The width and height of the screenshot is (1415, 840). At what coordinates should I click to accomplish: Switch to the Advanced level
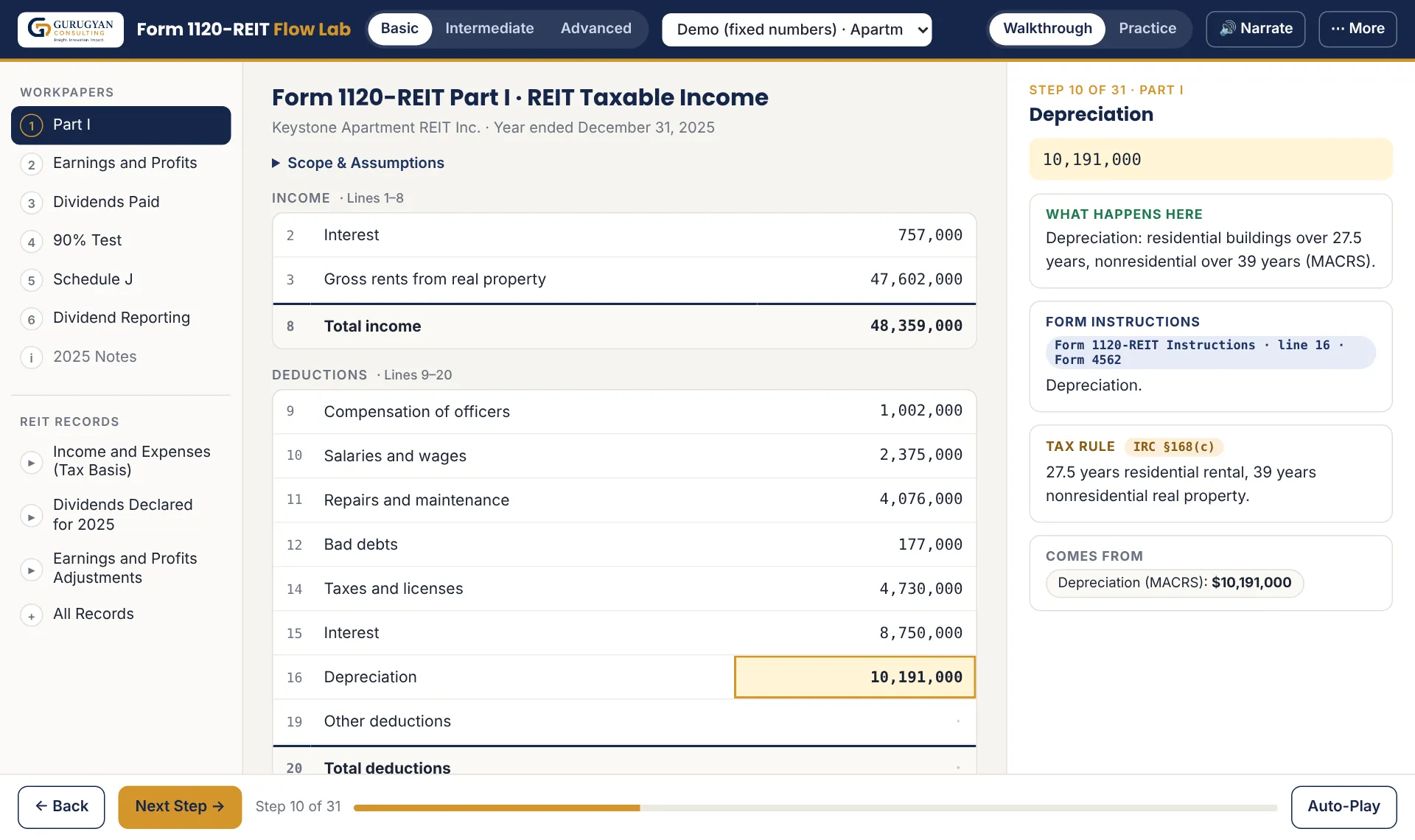595,29
